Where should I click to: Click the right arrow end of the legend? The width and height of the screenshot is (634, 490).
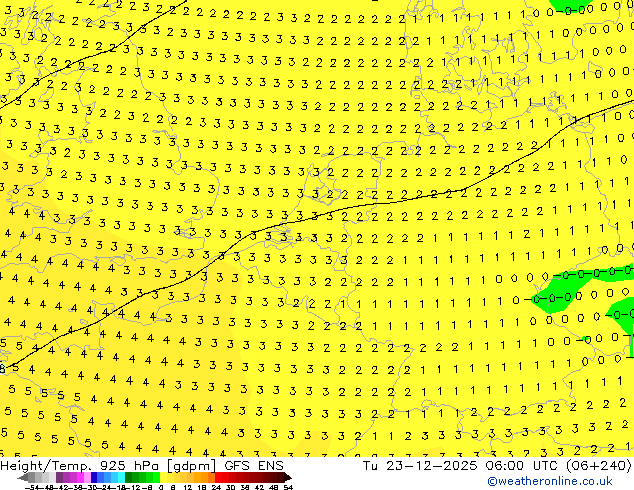[x=288, y=477]
